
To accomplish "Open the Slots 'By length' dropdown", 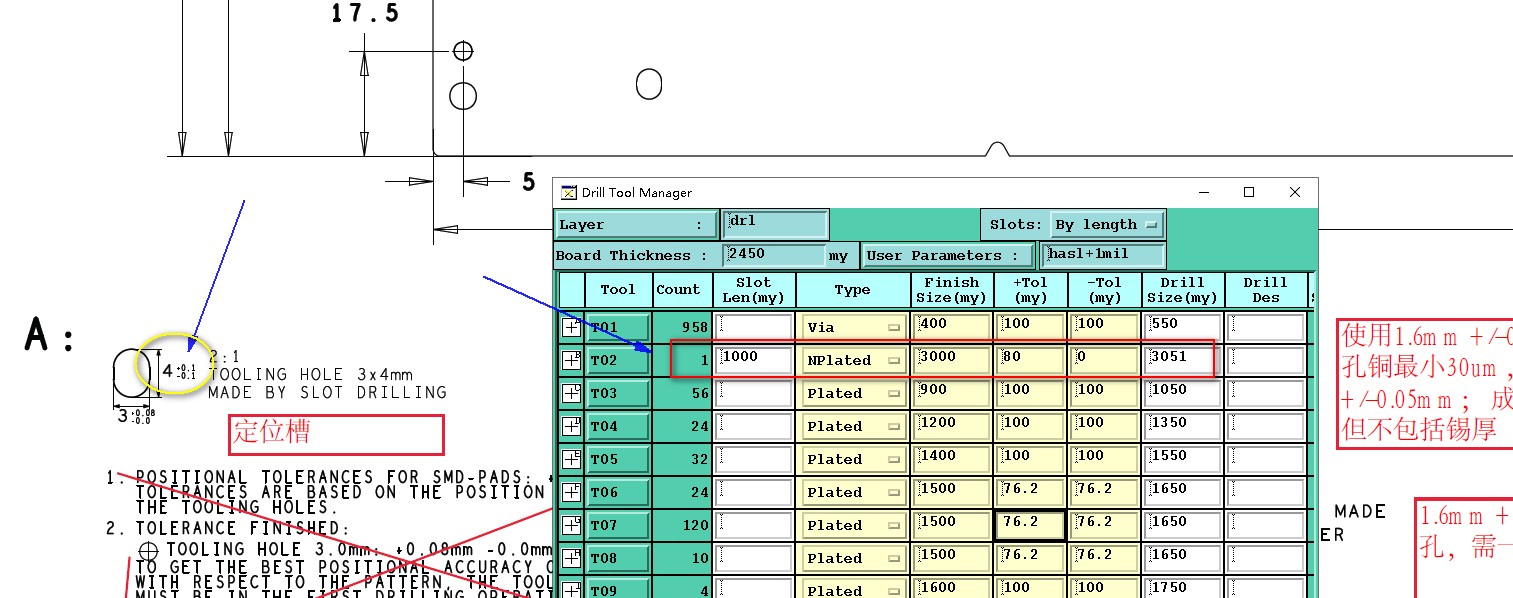I will pos(1107,224).
